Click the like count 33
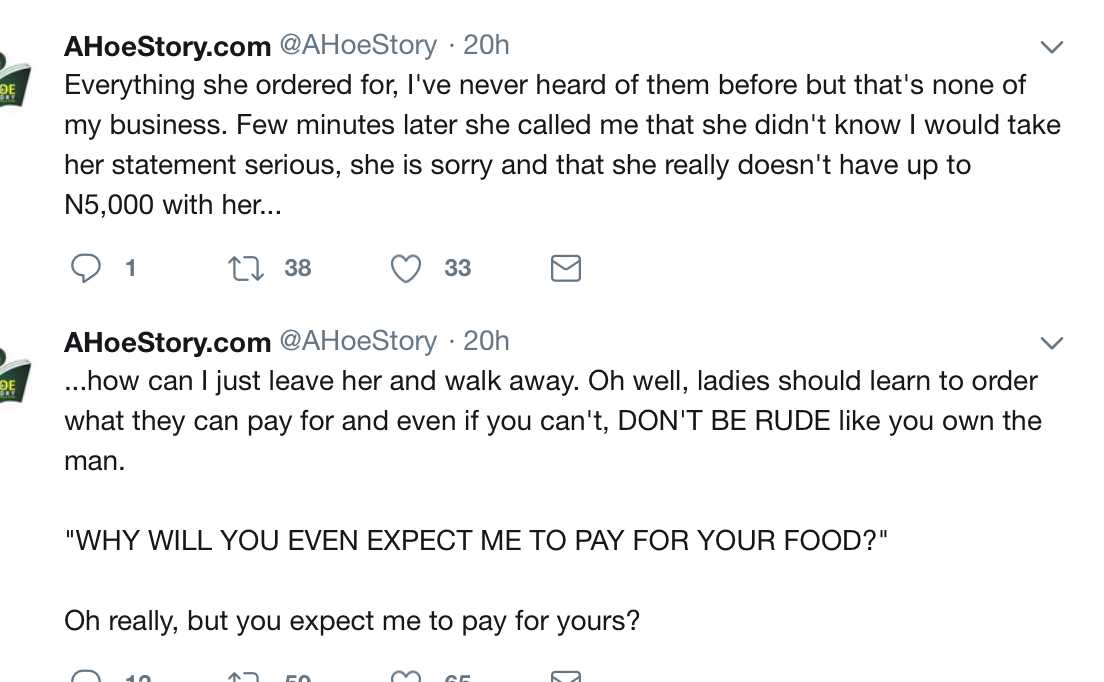This screenshot has height=682, width=1104. click(458, 268)
